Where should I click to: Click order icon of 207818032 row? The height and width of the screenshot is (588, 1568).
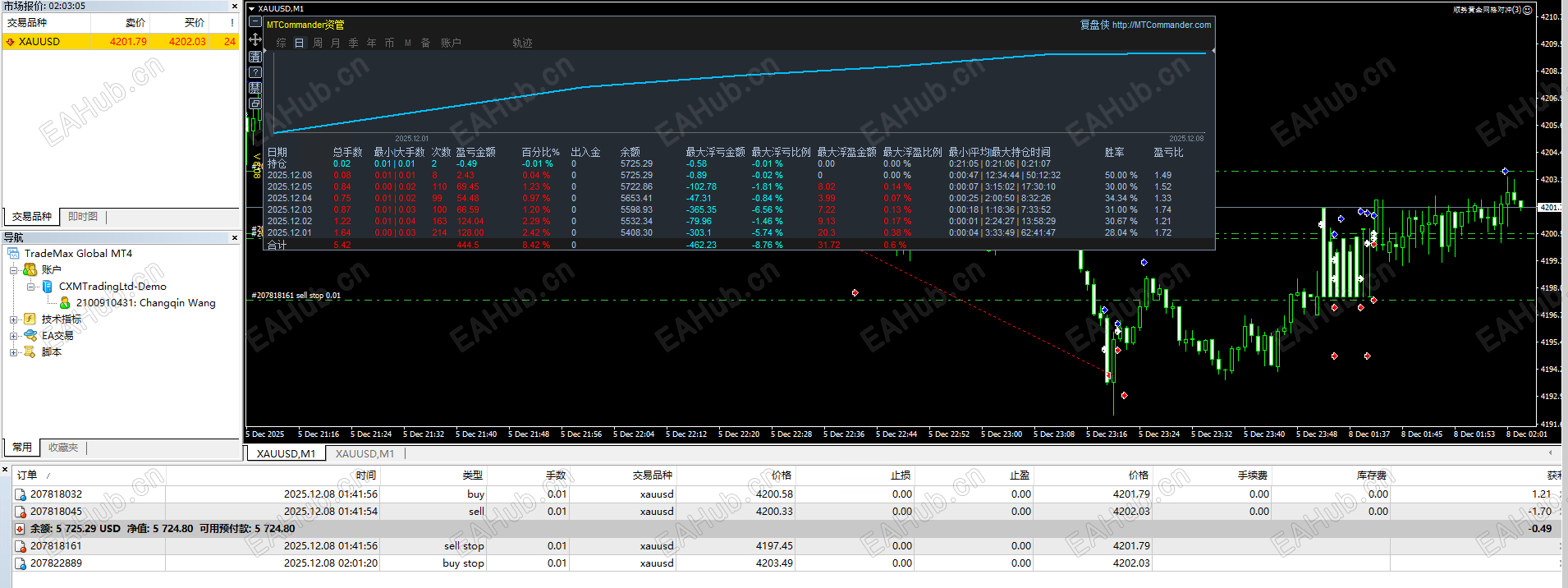[x=21, y=494]
